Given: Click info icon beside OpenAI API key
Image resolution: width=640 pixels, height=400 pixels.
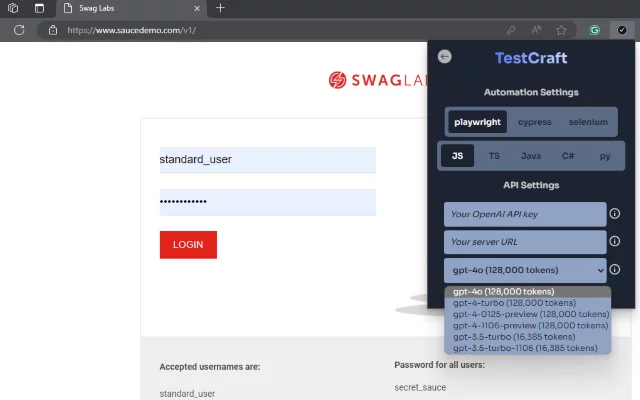Looking at the screenshot, I should click(x=615, y=214).
